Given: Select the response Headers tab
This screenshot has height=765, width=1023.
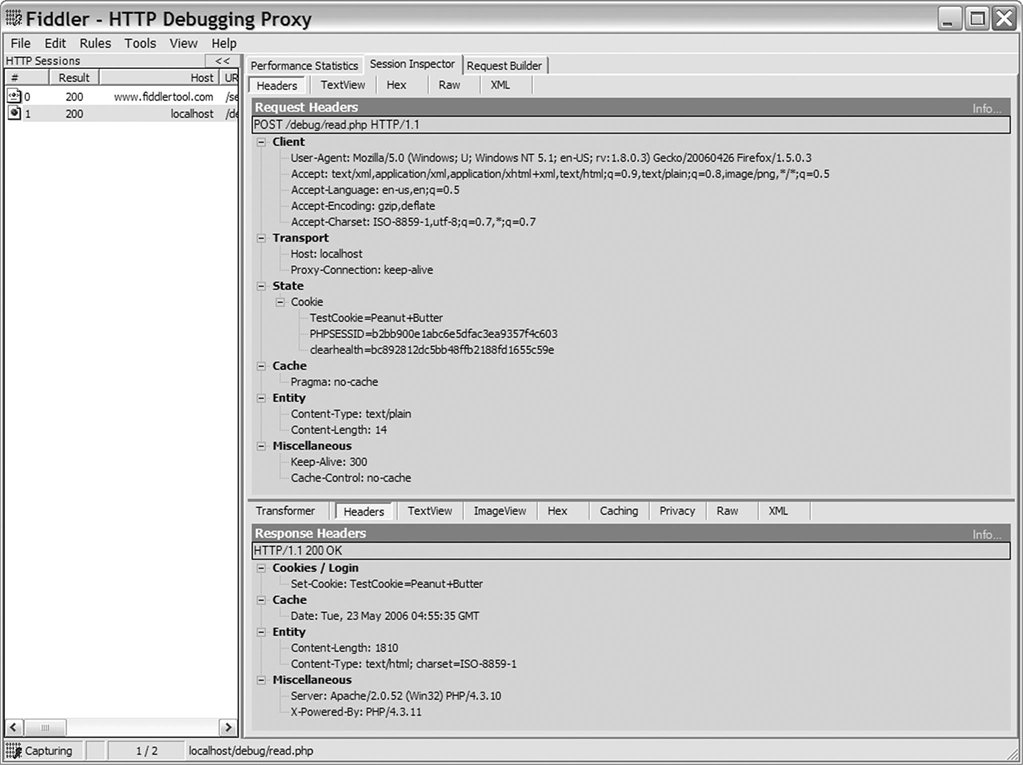Looking at the screenshot, I should coord(363,511).
